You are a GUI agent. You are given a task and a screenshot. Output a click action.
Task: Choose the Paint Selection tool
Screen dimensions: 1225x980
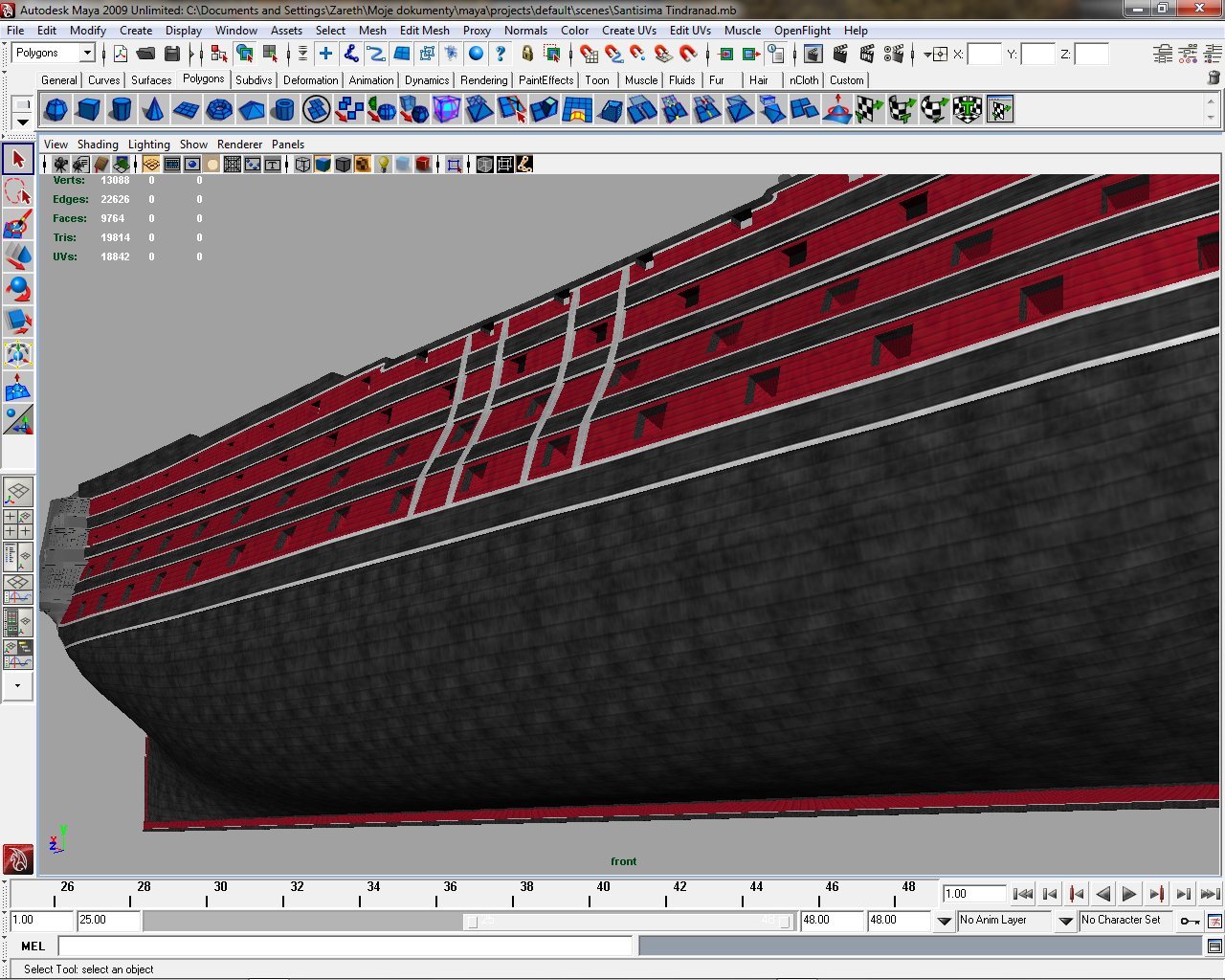pyautogui.click(x=18, y=225)
